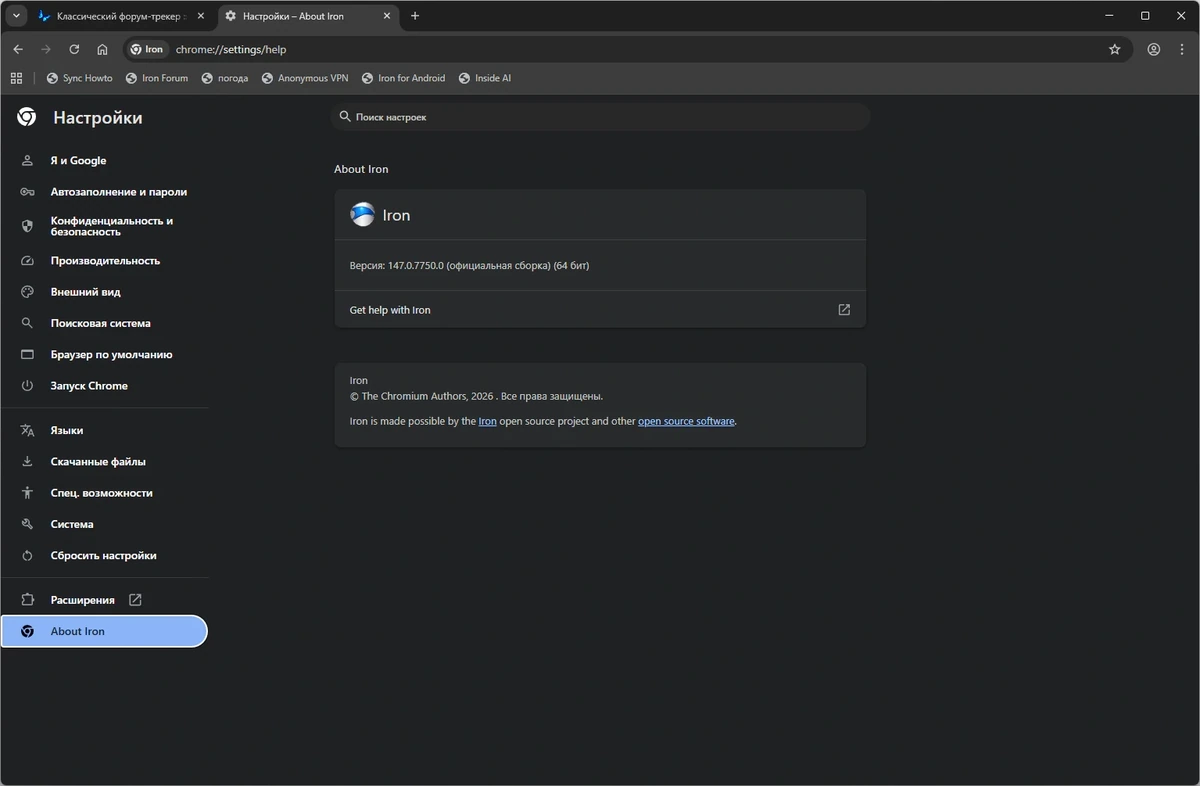Open the browser three-dot menu
1200x786 pixels.
(x=1182, y=49)
